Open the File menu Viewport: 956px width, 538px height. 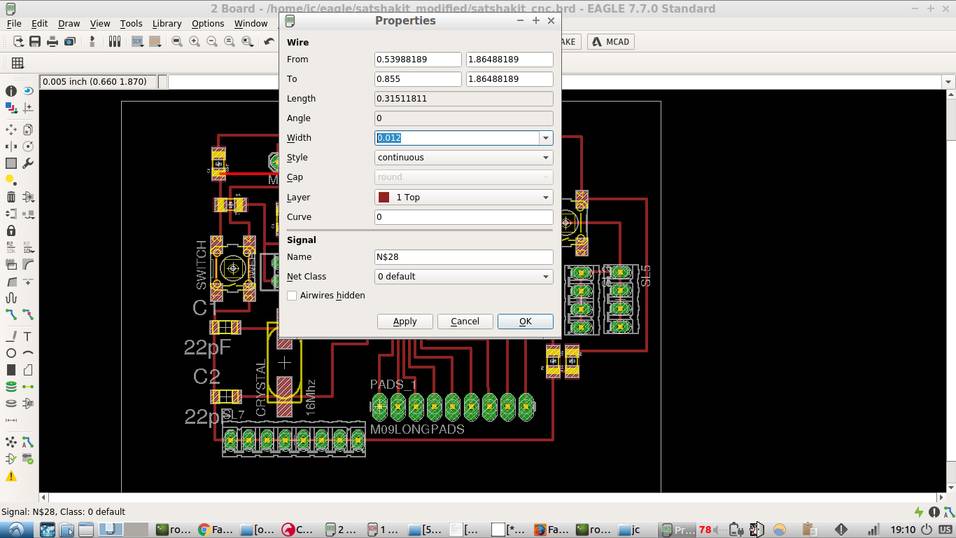(14, 23)
